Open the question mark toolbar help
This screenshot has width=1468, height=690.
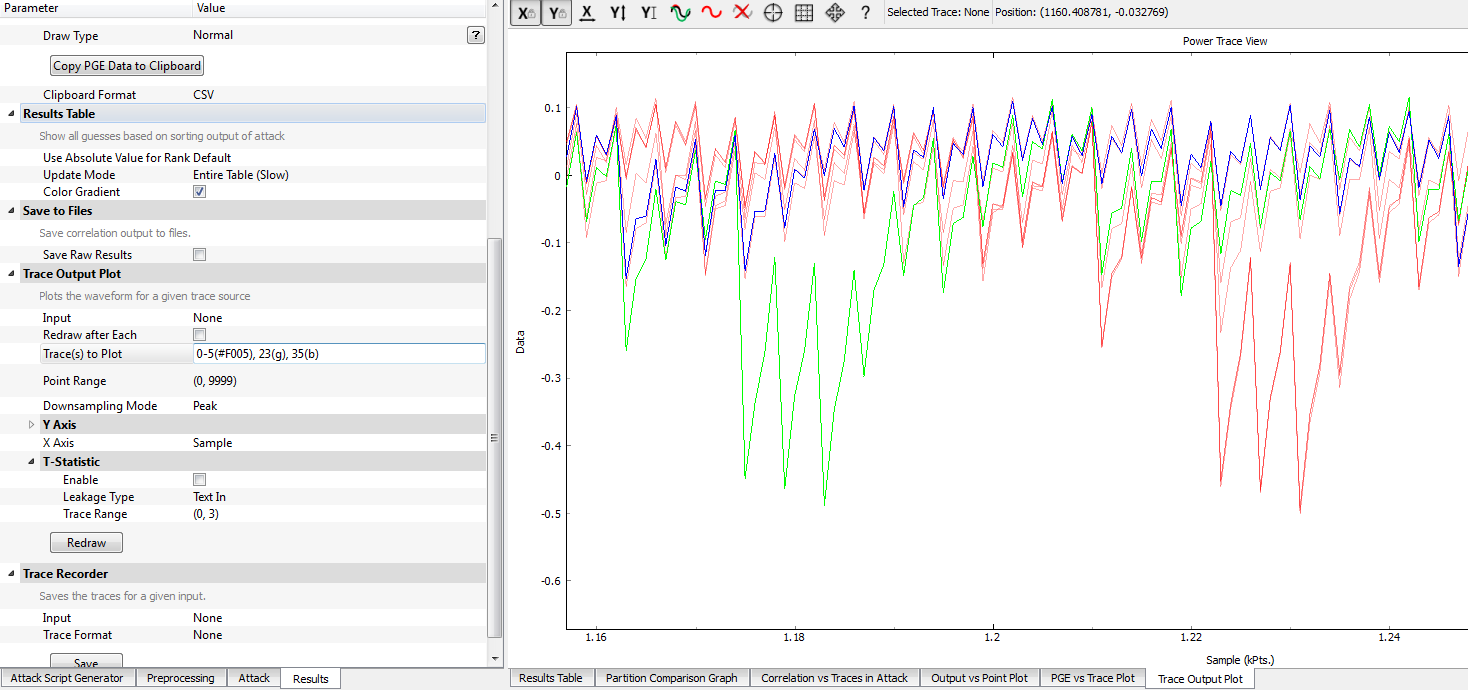coord(865,13)
